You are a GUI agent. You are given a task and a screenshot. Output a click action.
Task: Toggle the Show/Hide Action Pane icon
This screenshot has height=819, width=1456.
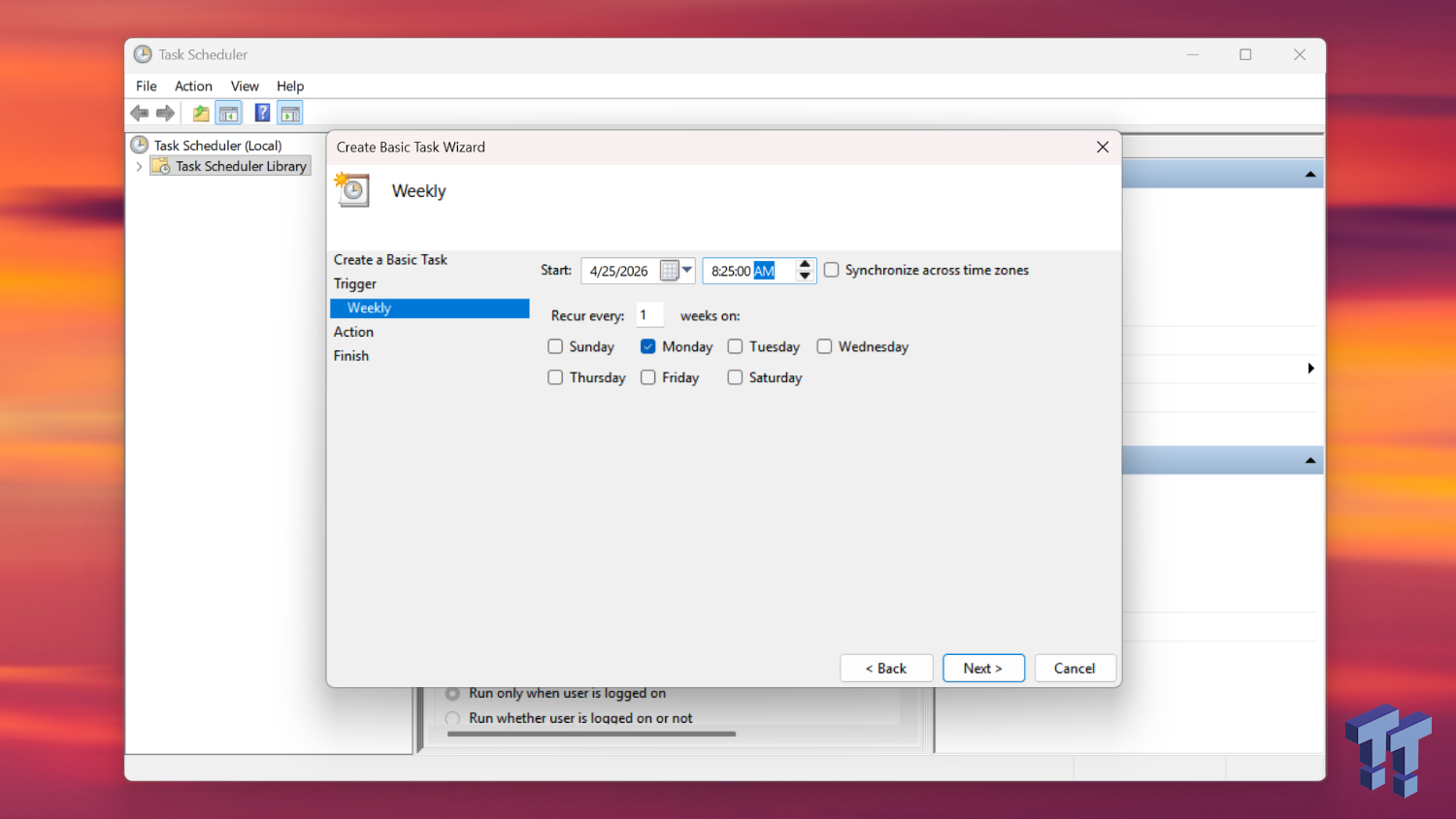[290, 114]
